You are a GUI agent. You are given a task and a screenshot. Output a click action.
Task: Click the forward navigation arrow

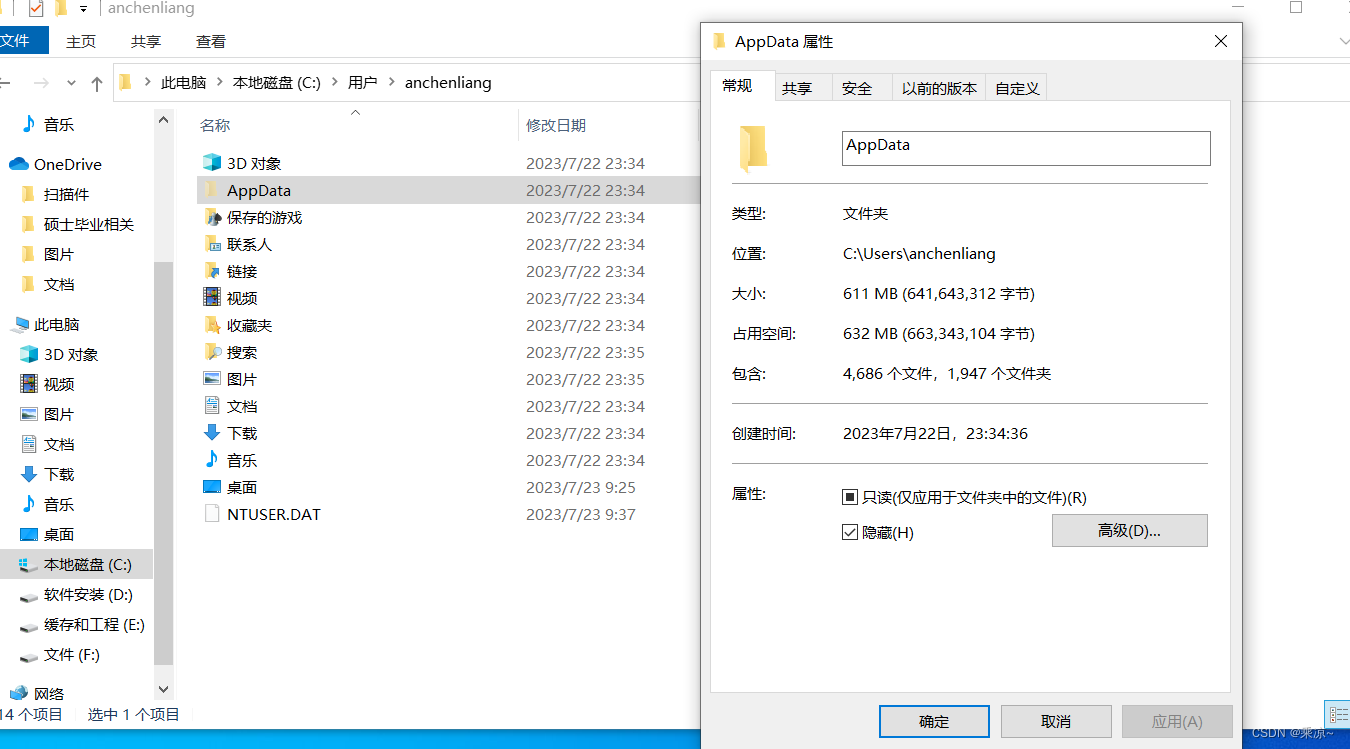41,83
